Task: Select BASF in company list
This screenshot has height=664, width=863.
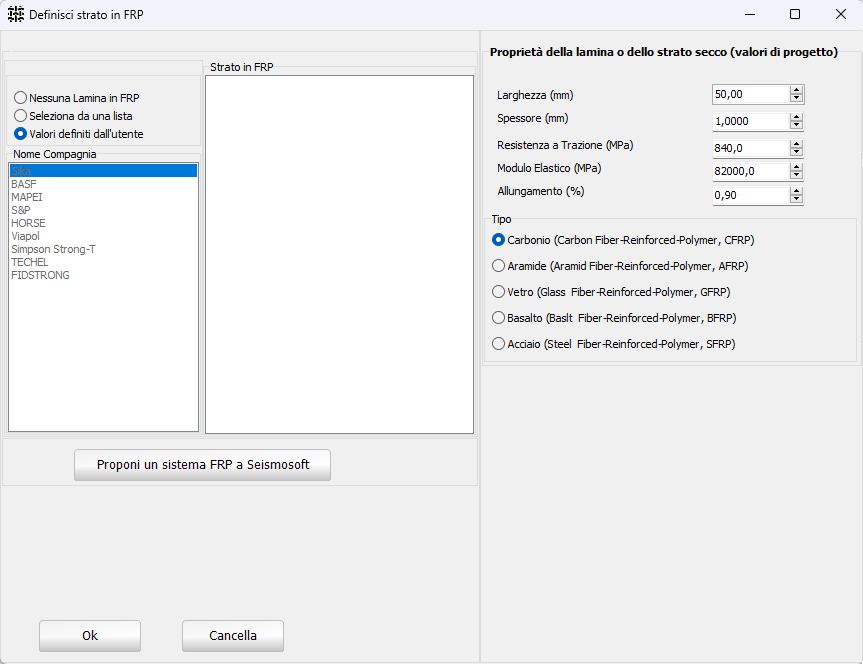Action: click(x=103, y=184)
